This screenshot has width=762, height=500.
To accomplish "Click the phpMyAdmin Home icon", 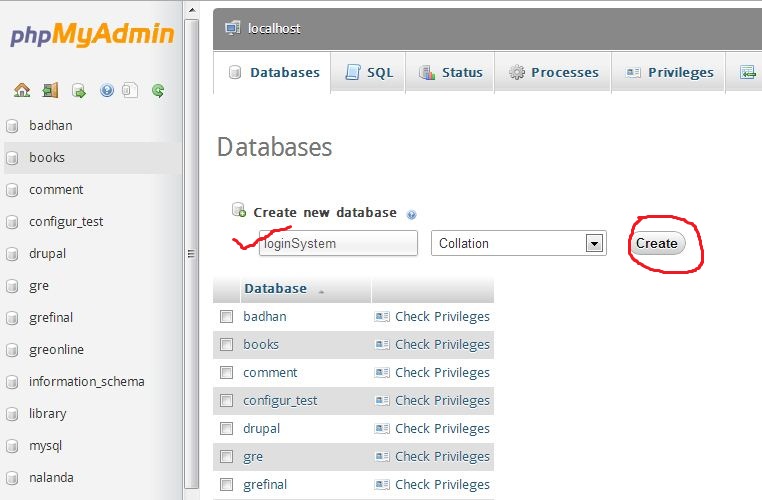I will coord(22,90).
